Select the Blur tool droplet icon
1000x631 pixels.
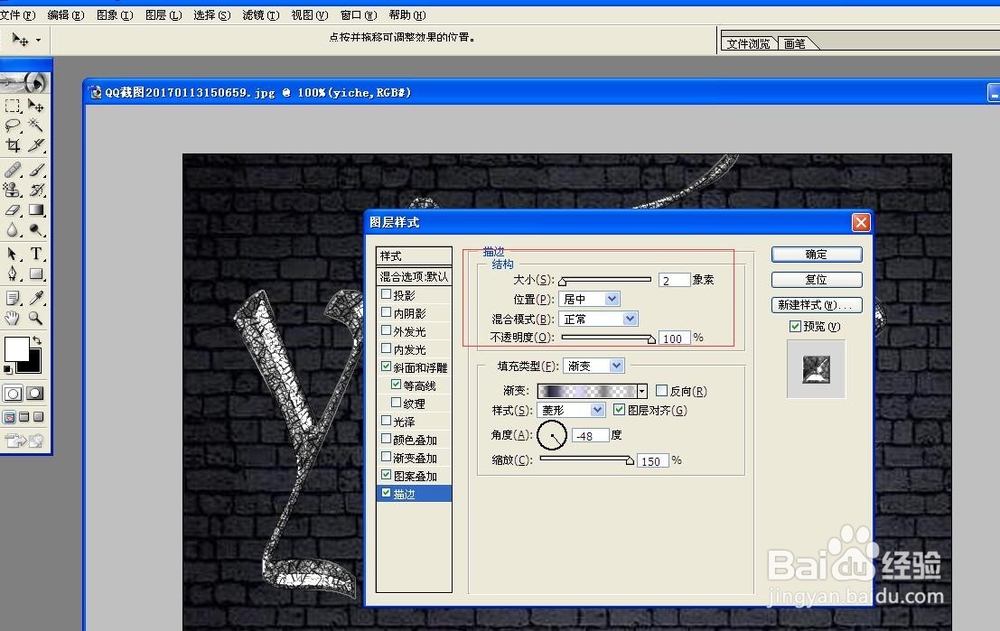click(x=13, y=230)
